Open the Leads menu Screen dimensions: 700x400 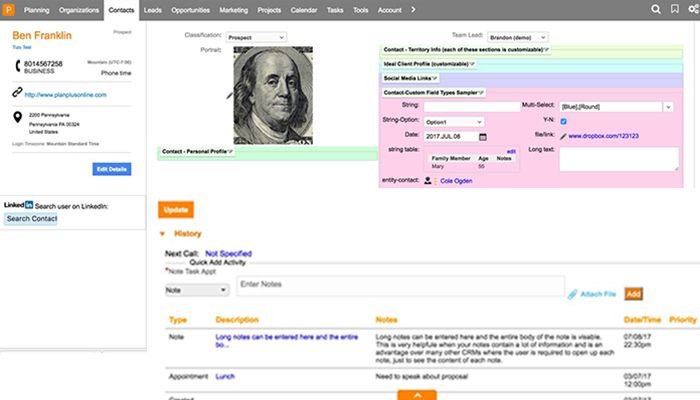pos(153,10)
